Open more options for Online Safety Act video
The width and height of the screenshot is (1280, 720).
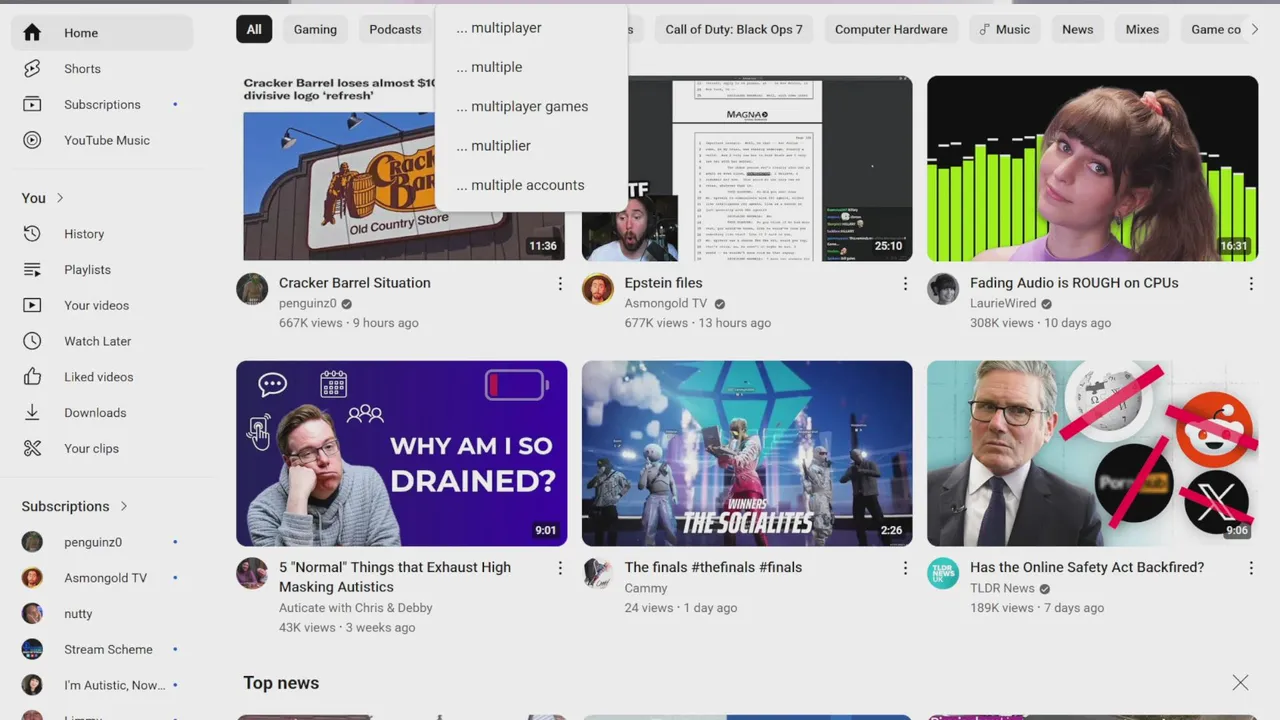(x=1250, y=568)
